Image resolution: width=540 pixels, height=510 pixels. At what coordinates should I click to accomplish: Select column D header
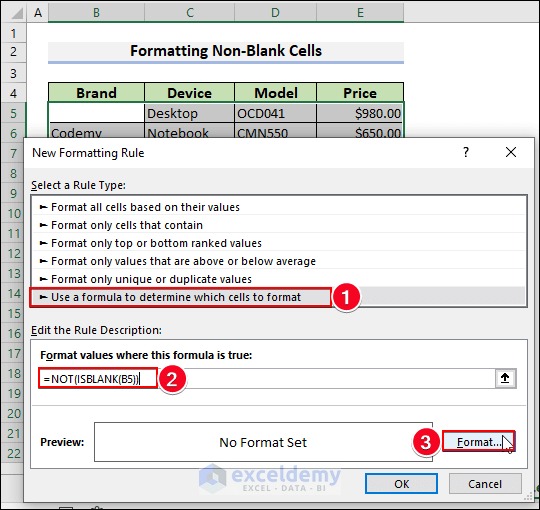pos(275,13)
